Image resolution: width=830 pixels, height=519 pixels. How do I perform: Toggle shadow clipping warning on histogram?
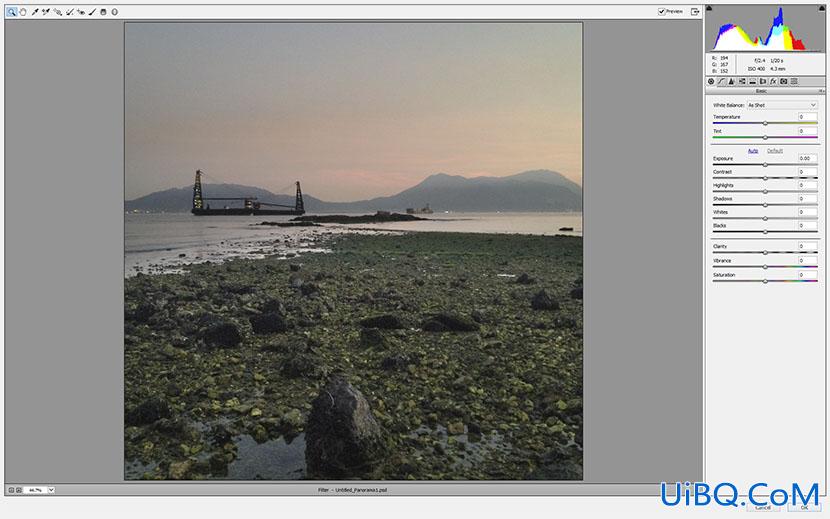(x=709, y=8)
